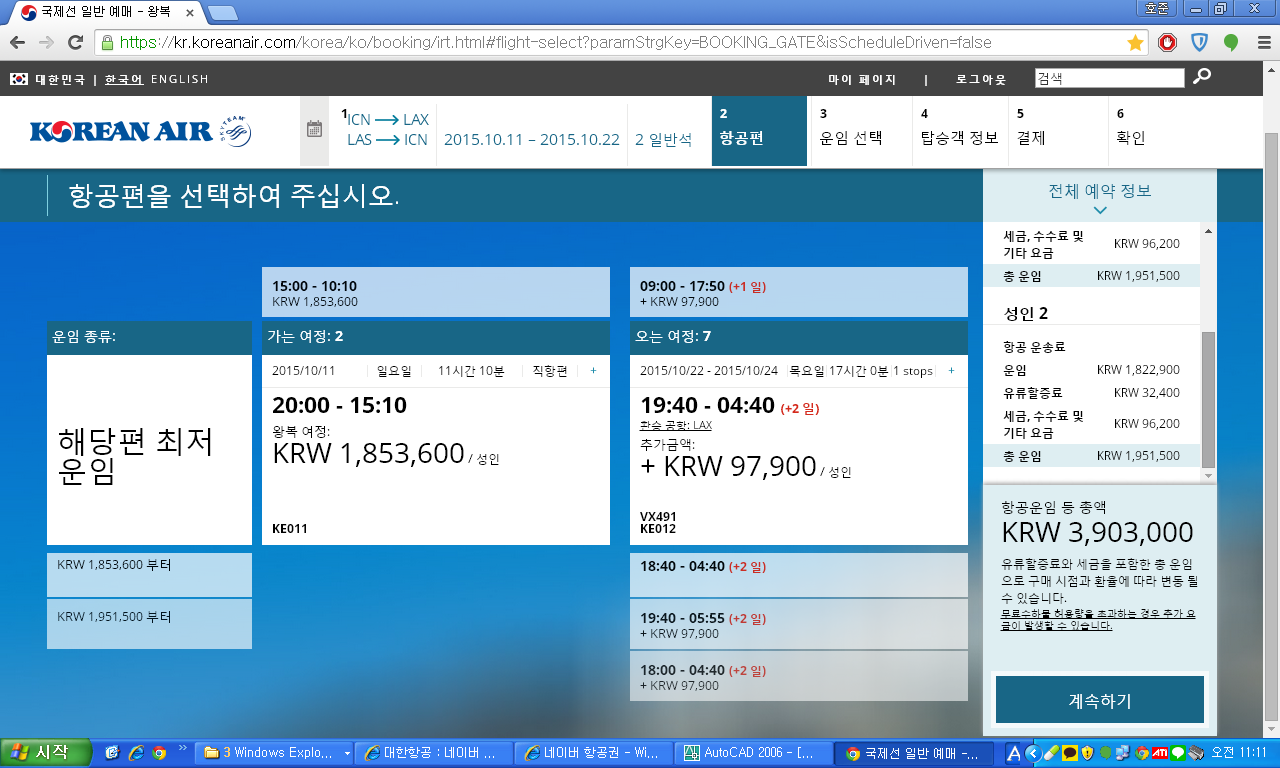Click in the 검색 search field

pos(1108,78)
